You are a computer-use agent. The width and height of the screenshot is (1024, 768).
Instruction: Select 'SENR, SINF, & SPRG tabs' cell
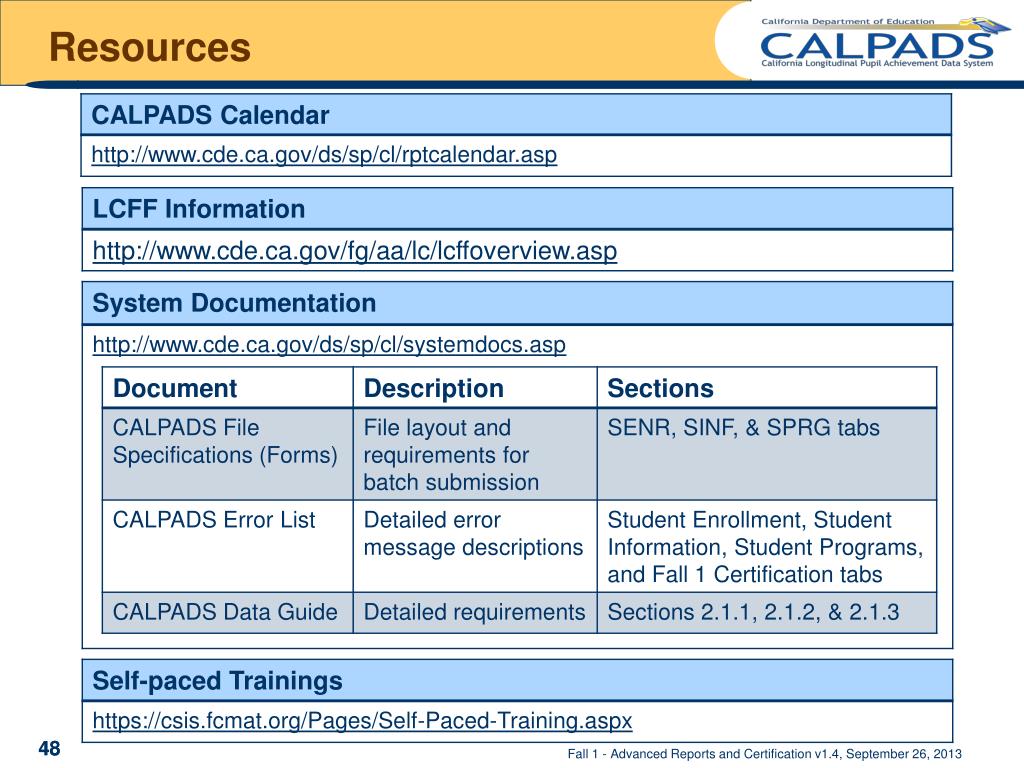(x=767, y=455)
